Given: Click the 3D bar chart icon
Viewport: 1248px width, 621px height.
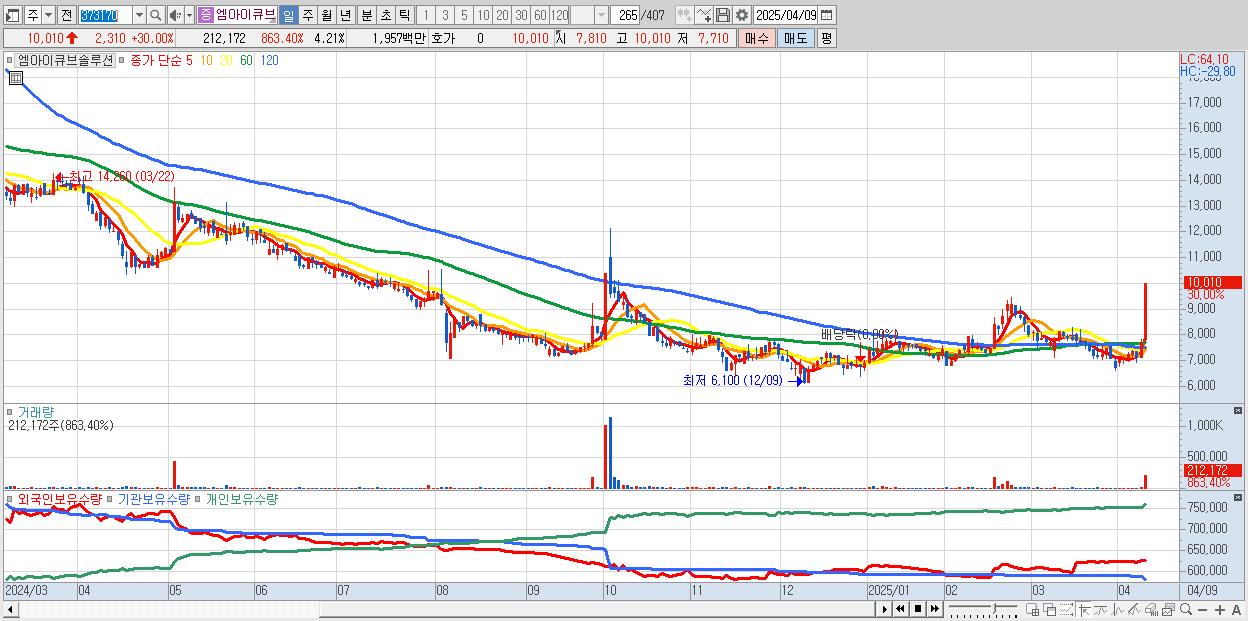Looking at the screenshot, I should pos(1151,609).
